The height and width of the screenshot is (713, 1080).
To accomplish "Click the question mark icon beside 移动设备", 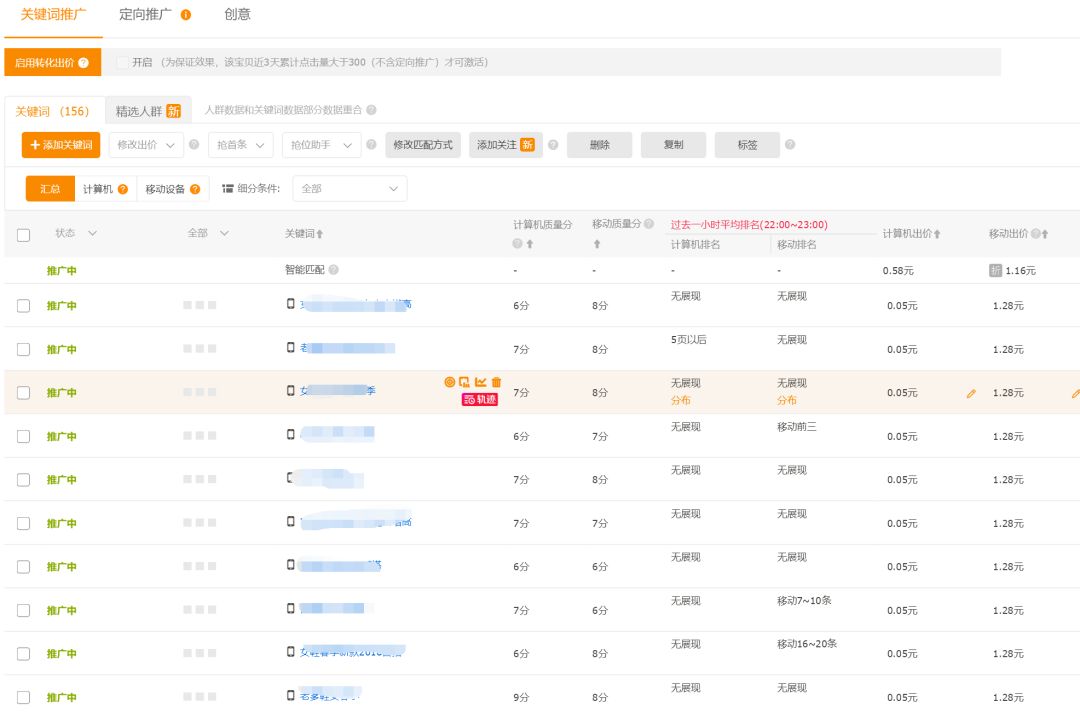I will pos(196,188).
